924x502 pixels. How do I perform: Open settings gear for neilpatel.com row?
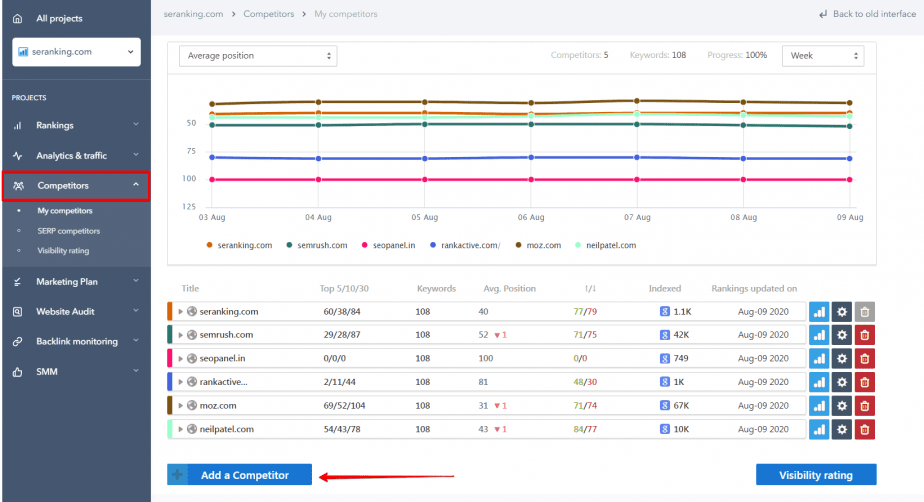842,430
